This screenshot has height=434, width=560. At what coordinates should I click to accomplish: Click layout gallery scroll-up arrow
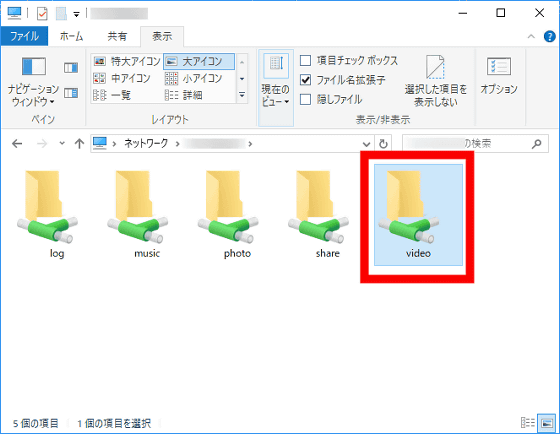click(242, 62)
